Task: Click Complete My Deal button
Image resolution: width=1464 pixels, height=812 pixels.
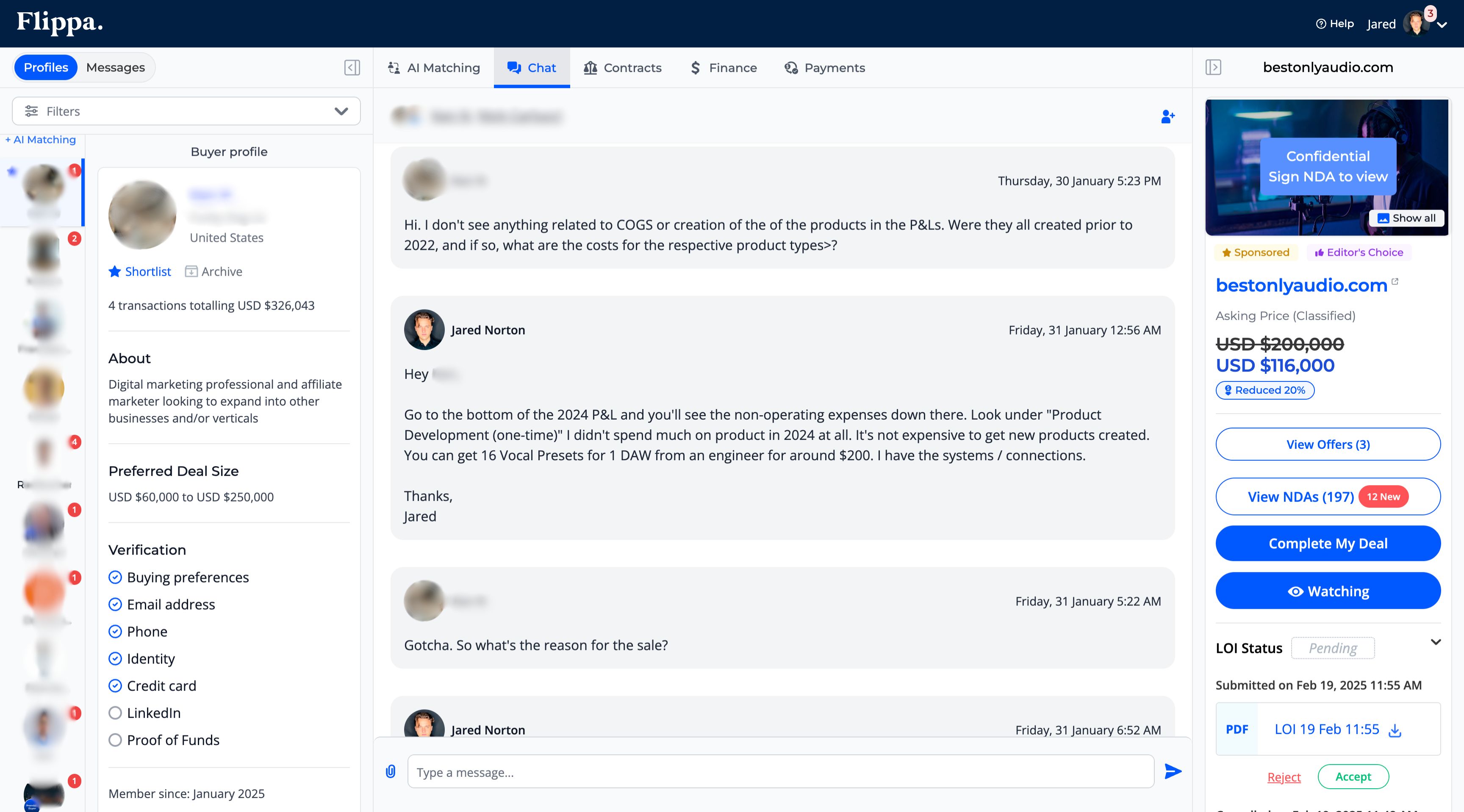Action: click(x=1328, y=544)
